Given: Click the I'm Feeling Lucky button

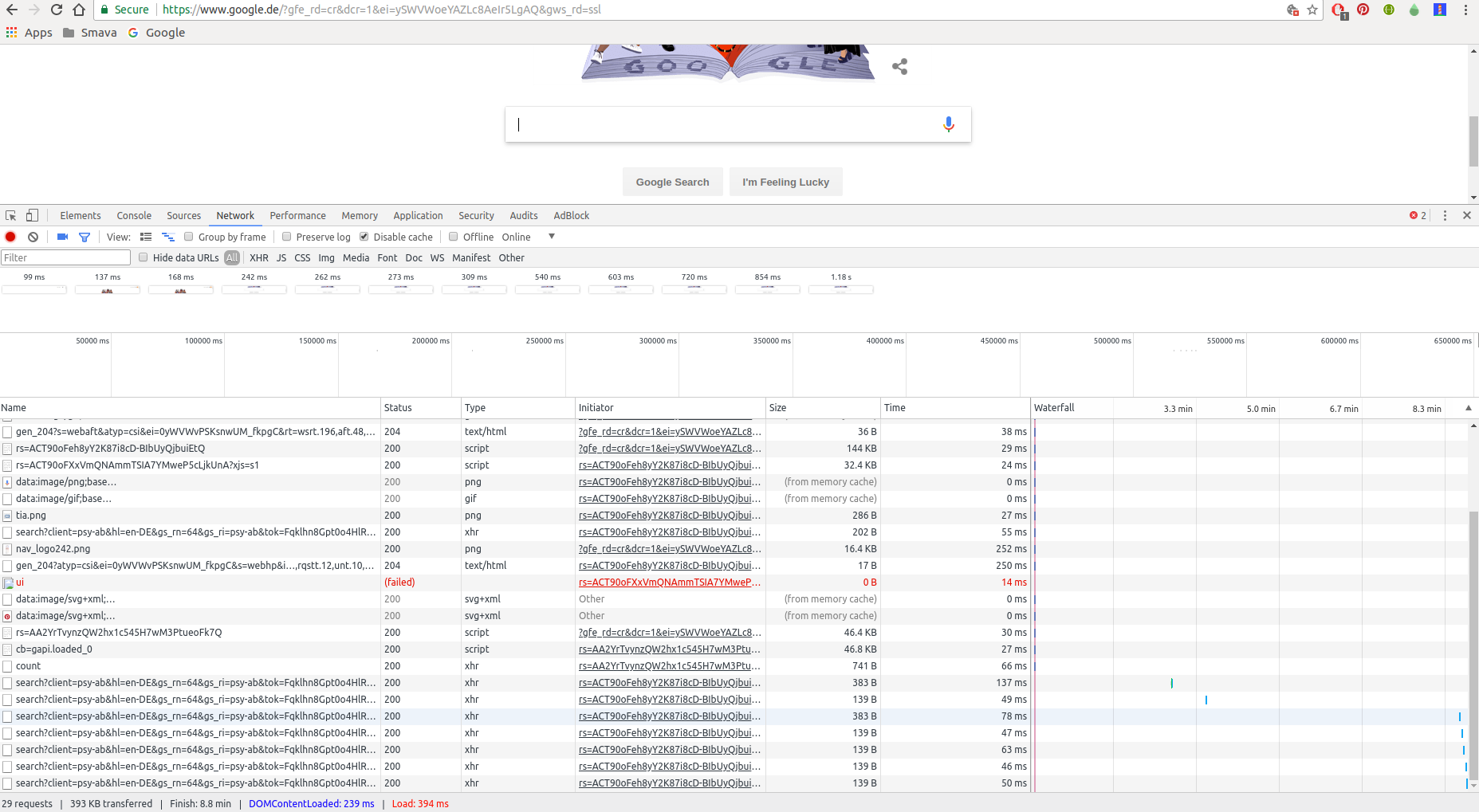Looking at the screenshot, I should pos(785,182).
